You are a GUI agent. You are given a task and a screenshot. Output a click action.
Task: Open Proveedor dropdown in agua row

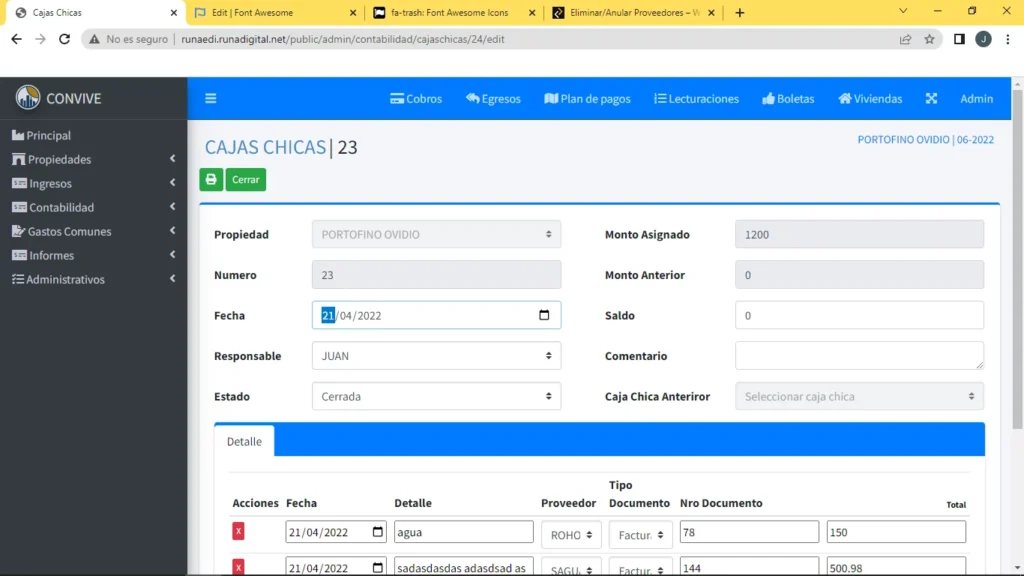coord(571,535)
